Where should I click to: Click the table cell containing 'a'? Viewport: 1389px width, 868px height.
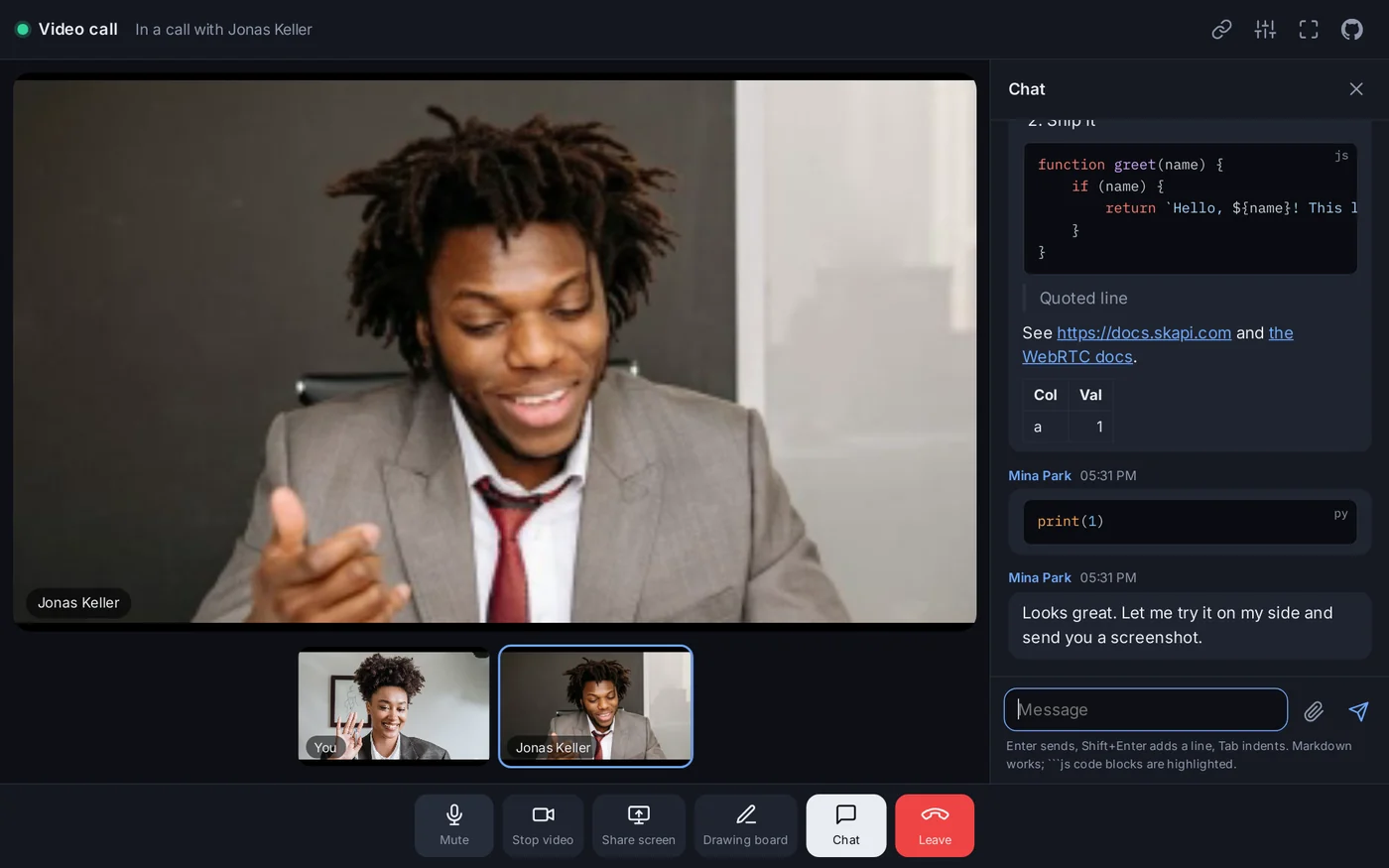pyautogui.click(x=1045, y=427)
